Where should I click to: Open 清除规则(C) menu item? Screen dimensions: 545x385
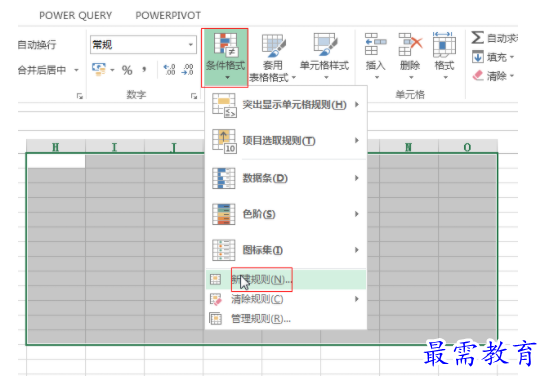(x=286, y=299)
